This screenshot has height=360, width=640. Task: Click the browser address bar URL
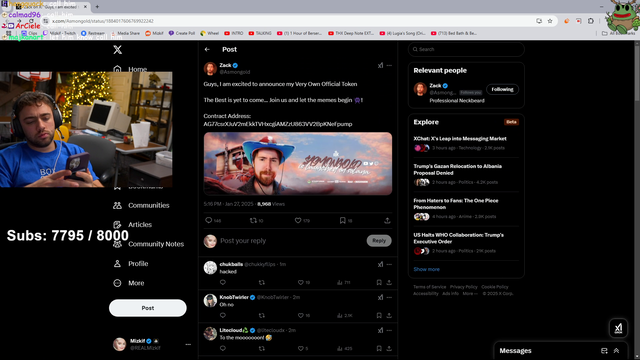pyautogui.click(x=103, y=21)
